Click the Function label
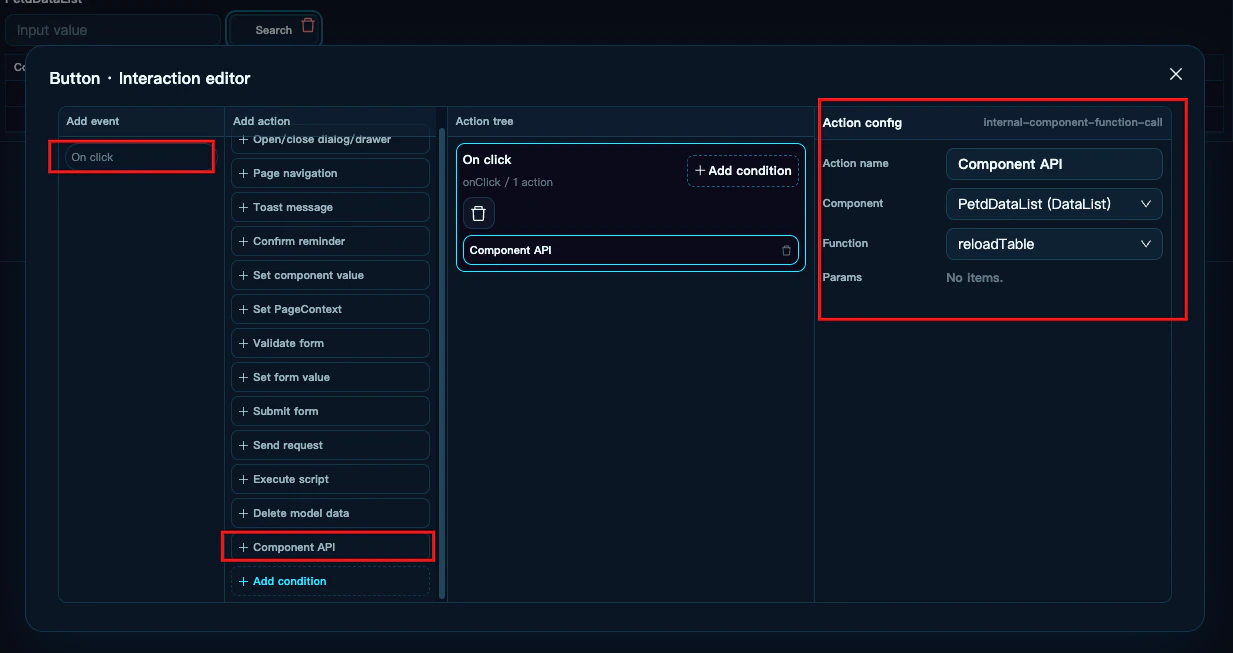The height and width of the screenshot is (653, 1233). click(x=845, y=243)
